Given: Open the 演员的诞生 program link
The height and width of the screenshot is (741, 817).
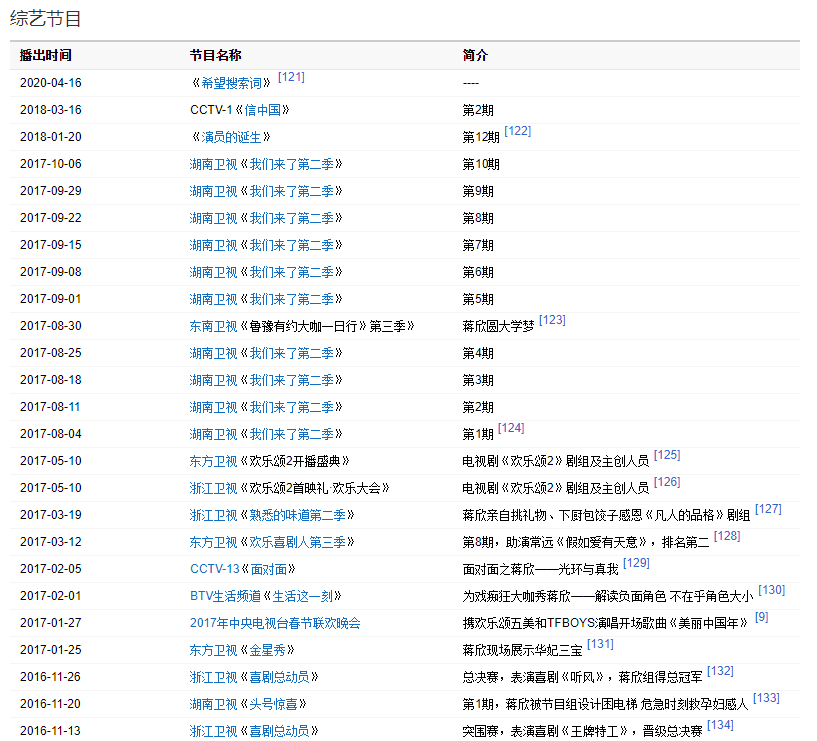Looking at the screenshot, I should click(x=231, y=137).
